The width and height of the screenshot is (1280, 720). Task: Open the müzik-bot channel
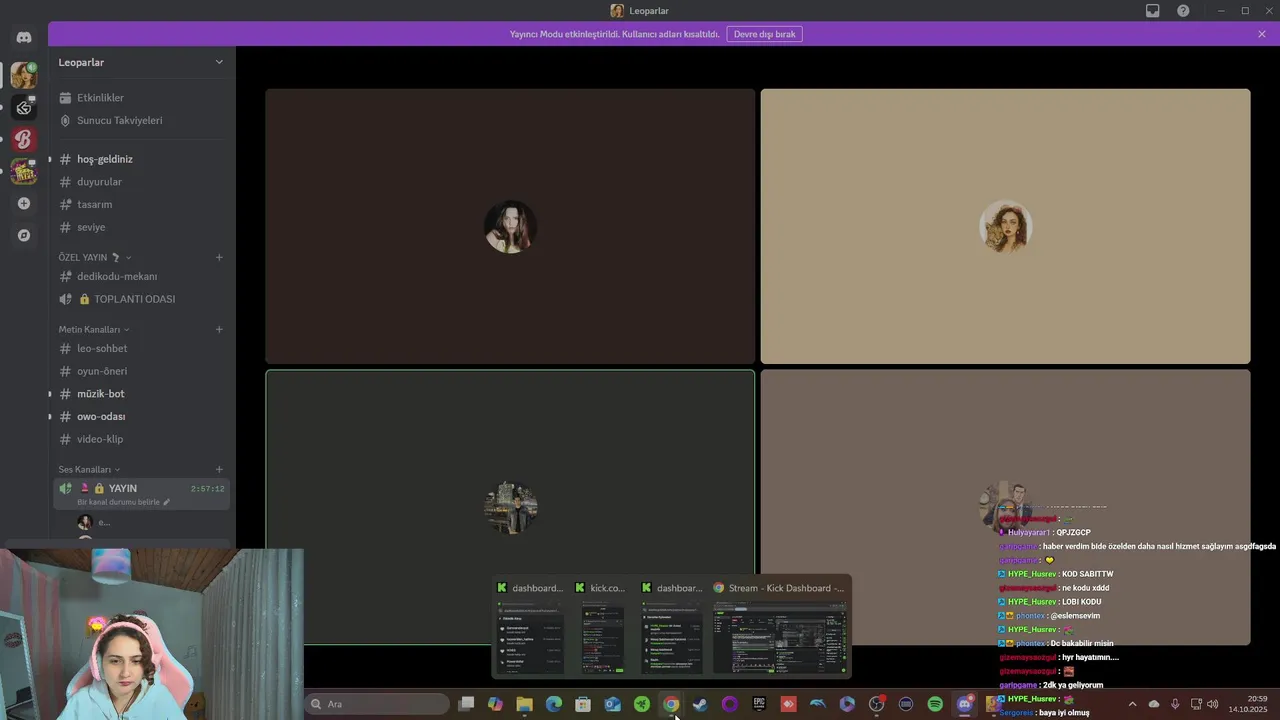(x=141, y=394)
